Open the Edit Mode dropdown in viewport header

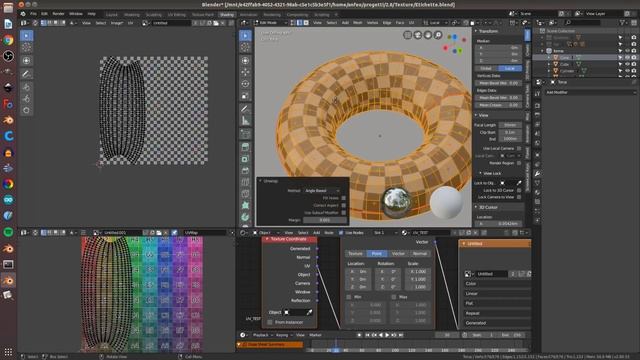point(271,23)
